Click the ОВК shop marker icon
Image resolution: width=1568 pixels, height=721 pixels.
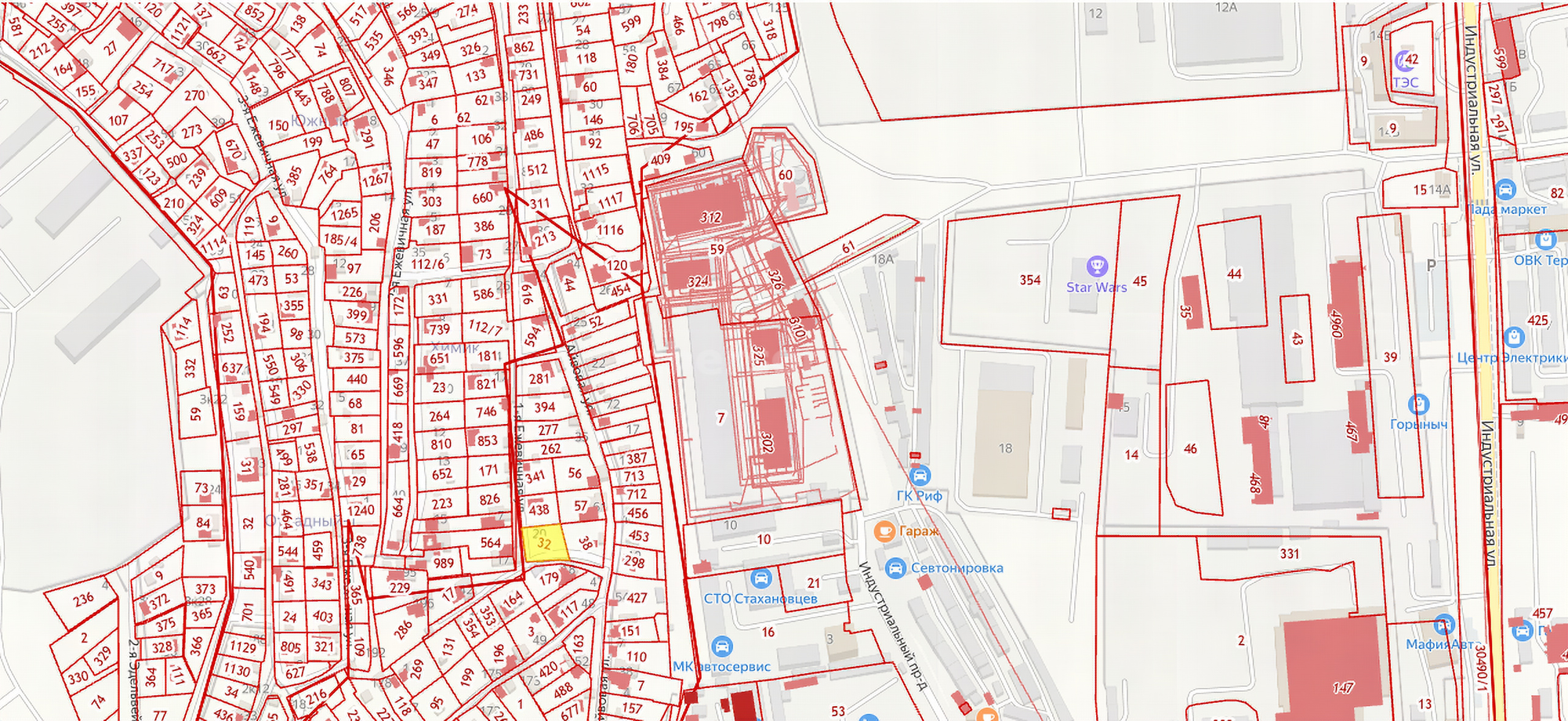click(1544, 239)
